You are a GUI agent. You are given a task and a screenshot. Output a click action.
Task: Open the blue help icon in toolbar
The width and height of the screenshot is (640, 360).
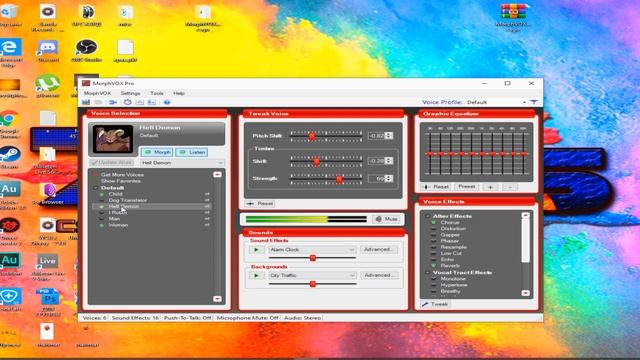point(167,102)
